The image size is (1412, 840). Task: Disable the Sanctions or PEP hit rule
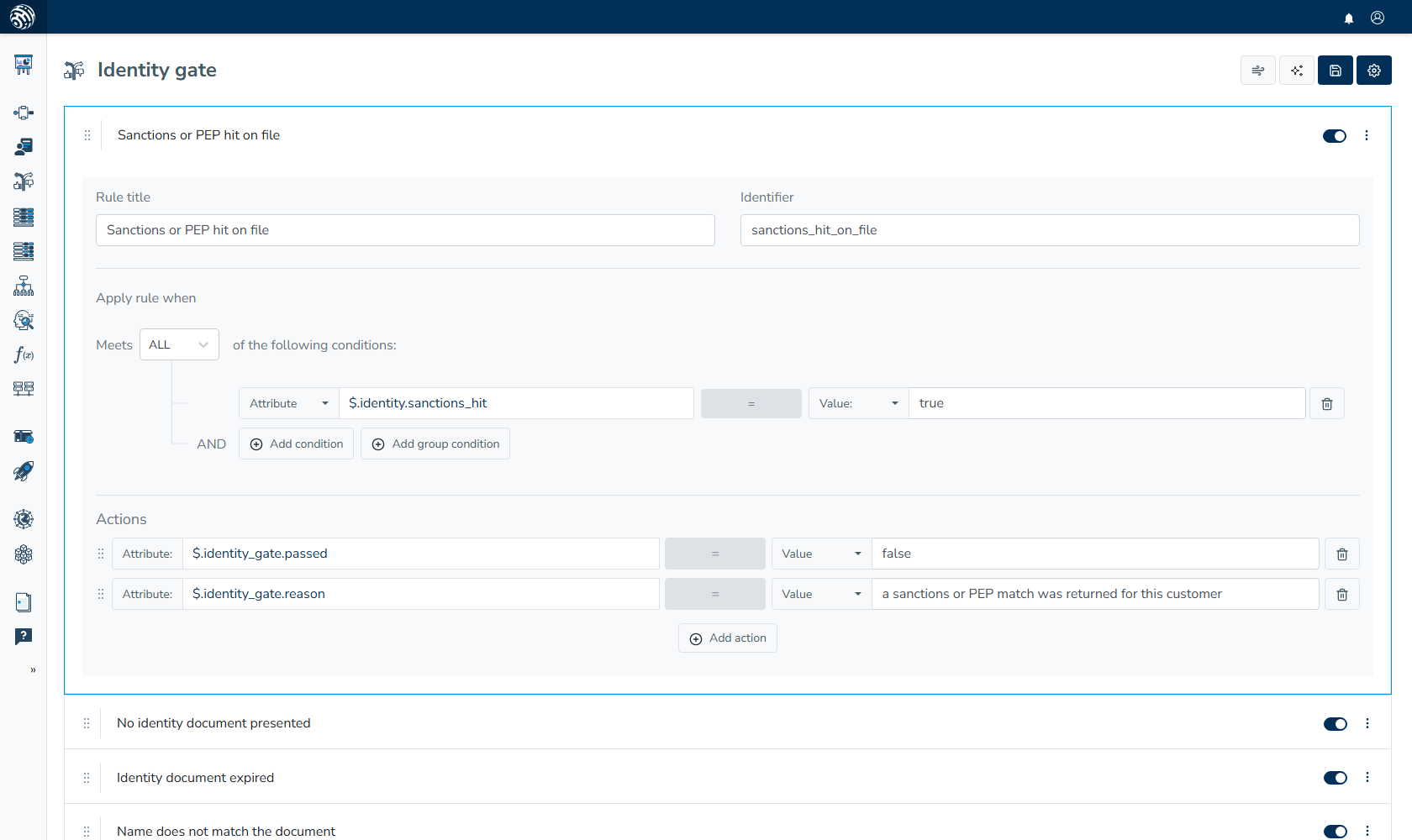(1335, 136)
